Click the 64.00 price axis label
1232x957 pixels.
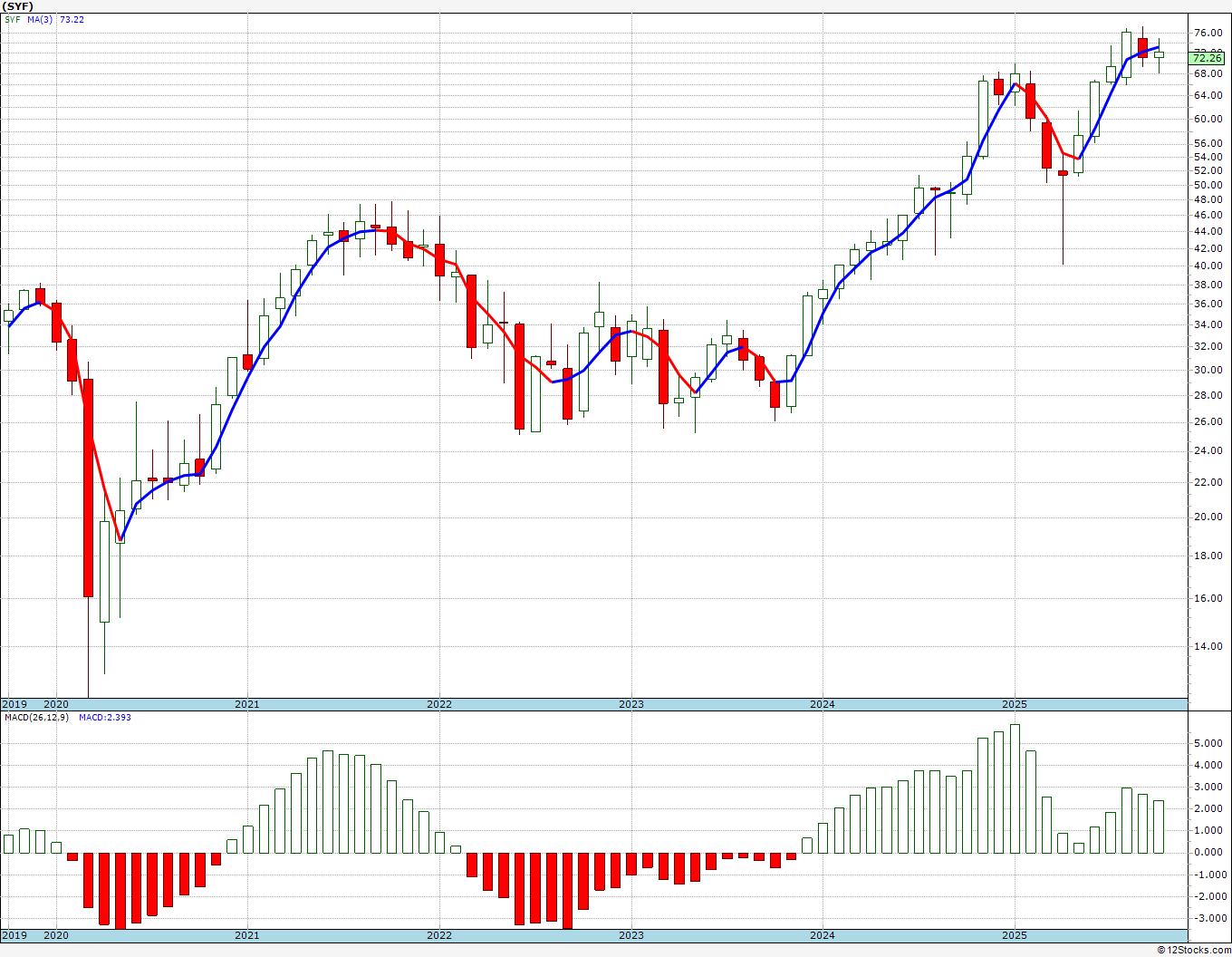tap(1208, 95)
